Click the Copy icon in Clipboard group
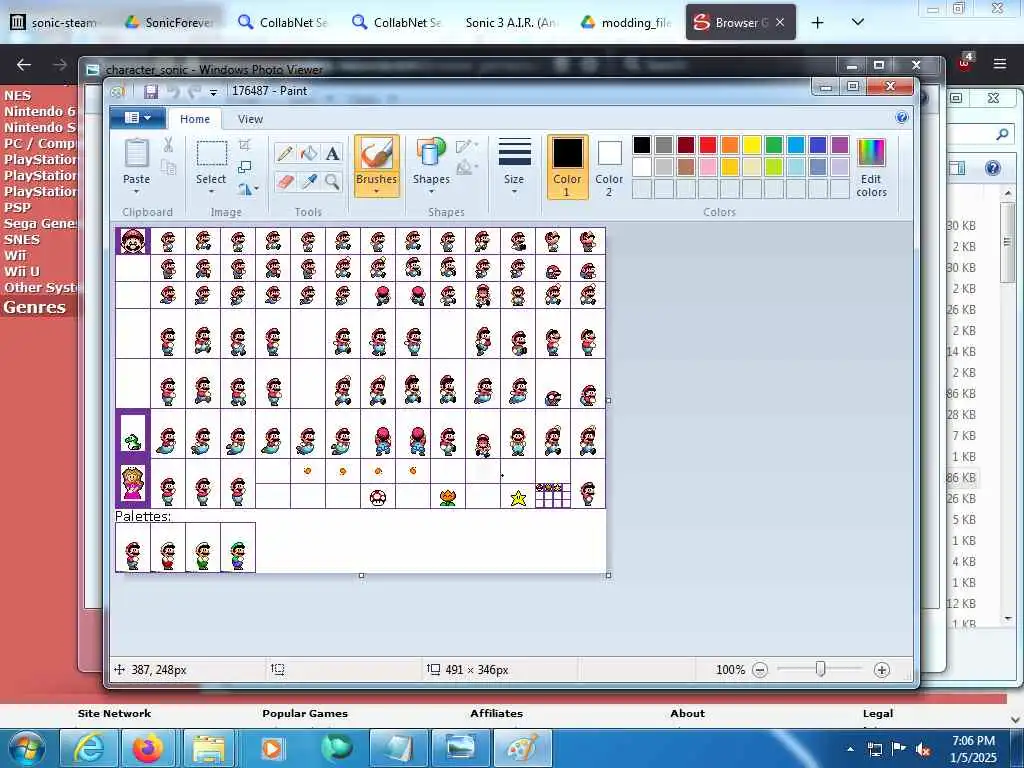 (x=168, y=168)
